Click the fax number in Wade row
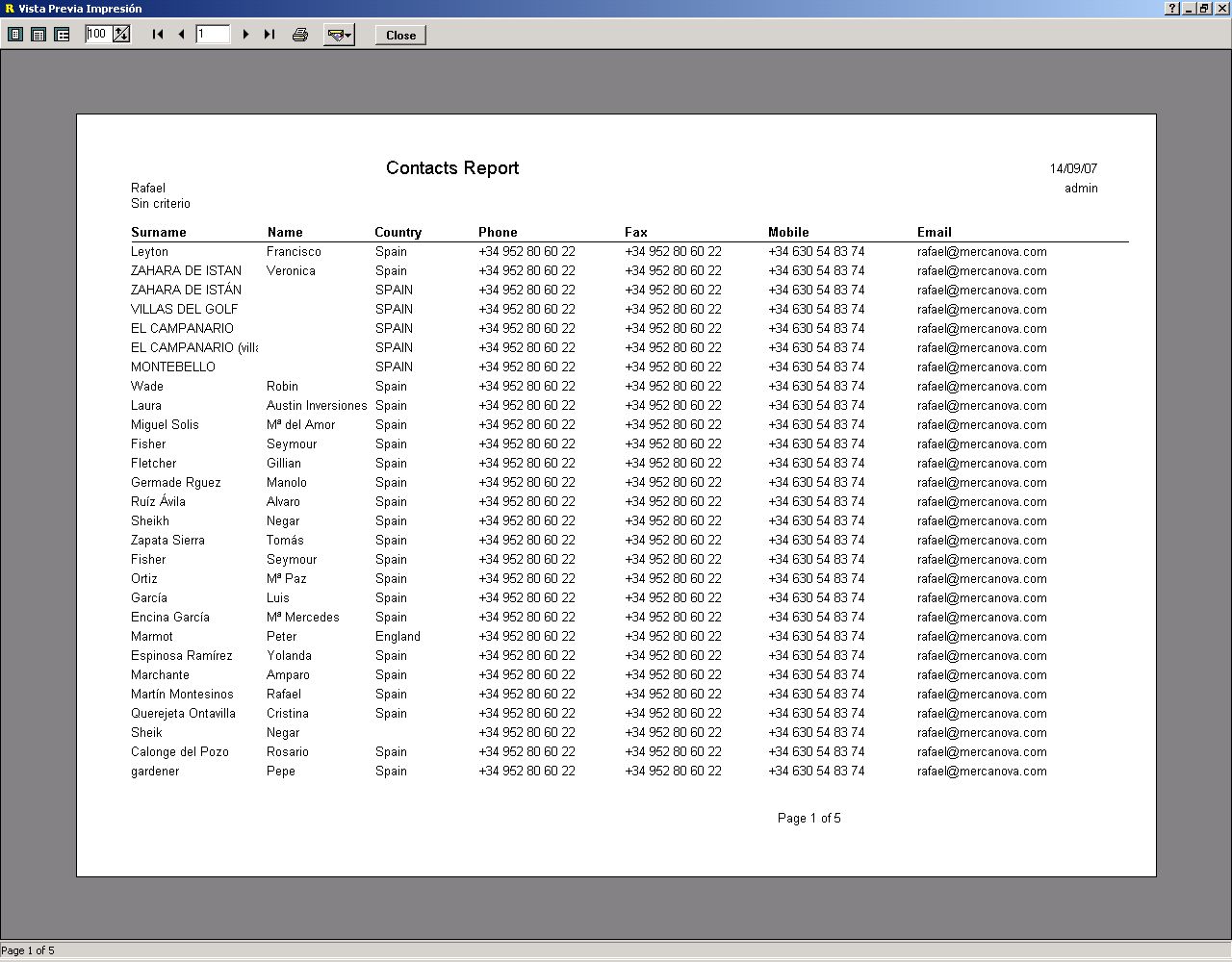Viewport: 1232px width, 962px height. [x=673, y=387]
